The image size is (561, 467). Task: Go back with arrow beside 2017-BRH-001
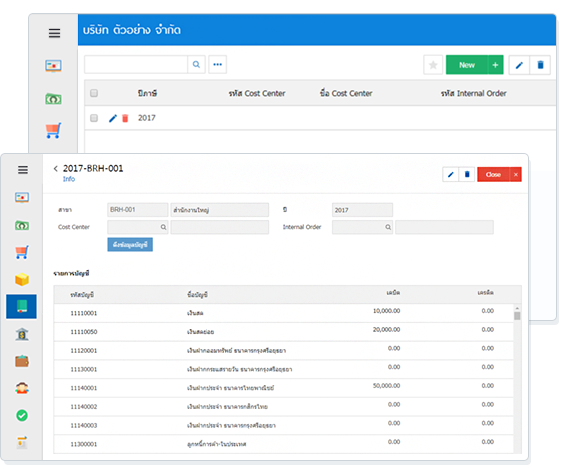(x=55, y=169)
